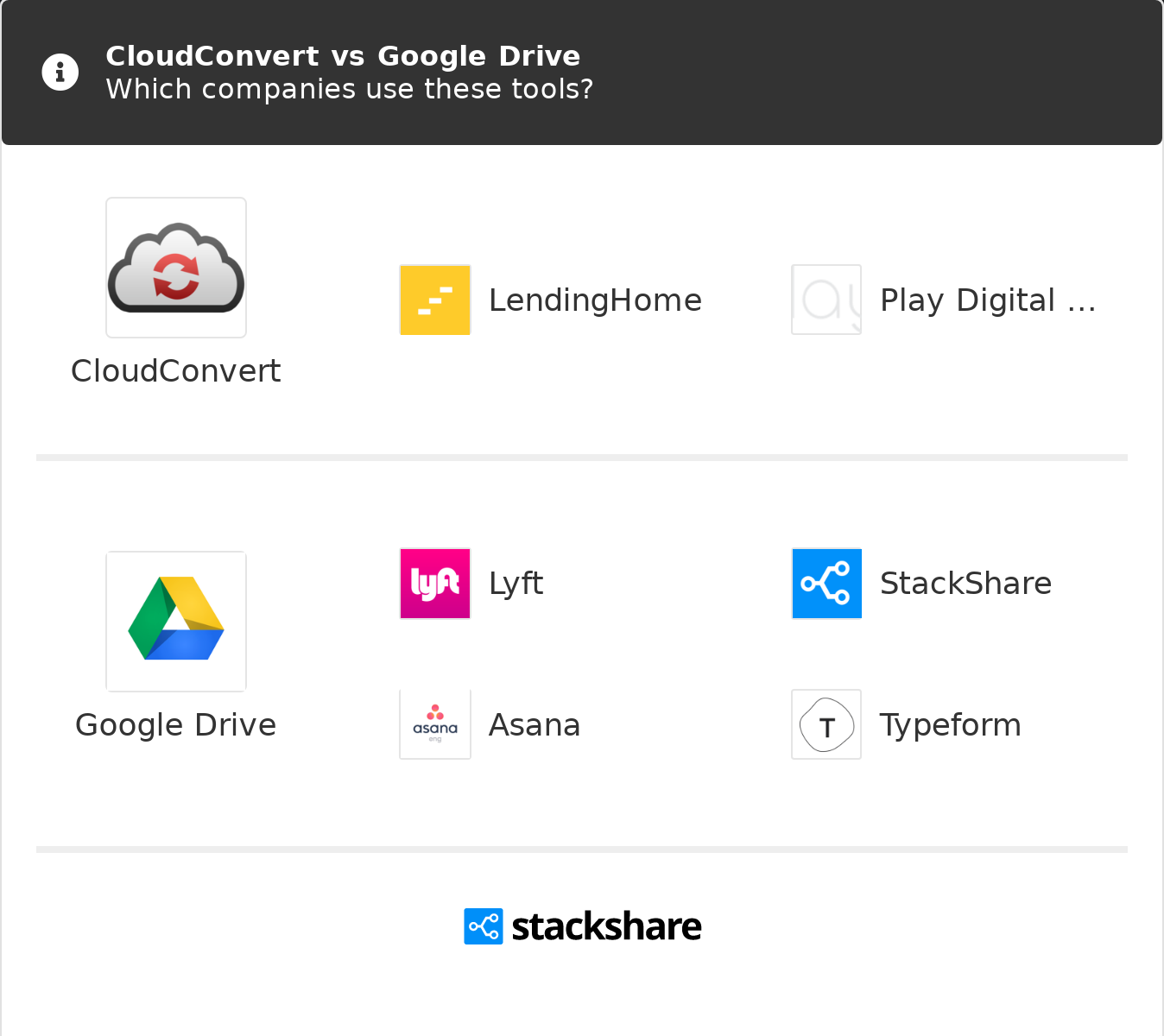Open the Play Digital company link

tap(988, 300)
